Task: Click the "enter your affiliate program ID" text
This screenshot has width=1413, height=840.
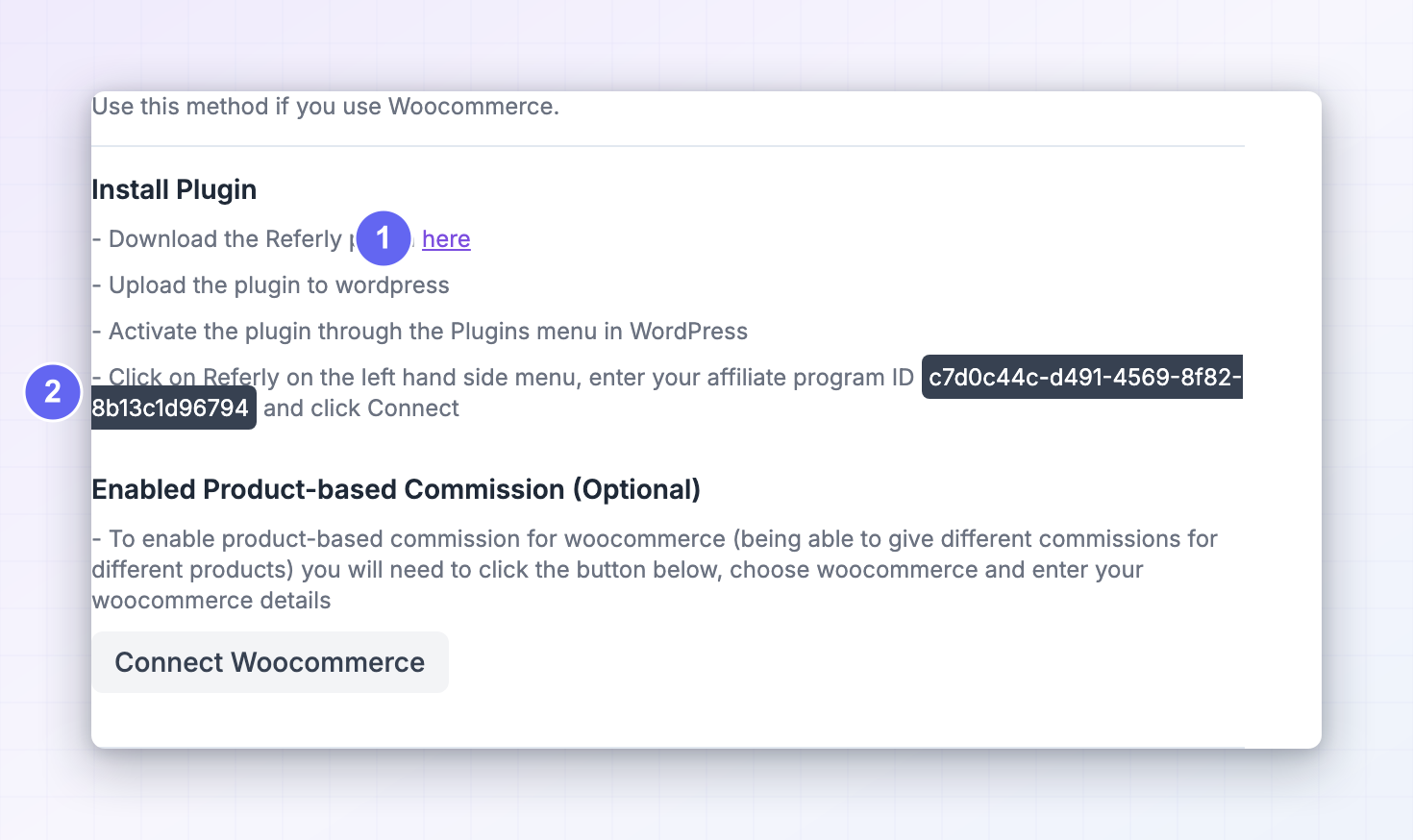Action: (x=751, y=377)
